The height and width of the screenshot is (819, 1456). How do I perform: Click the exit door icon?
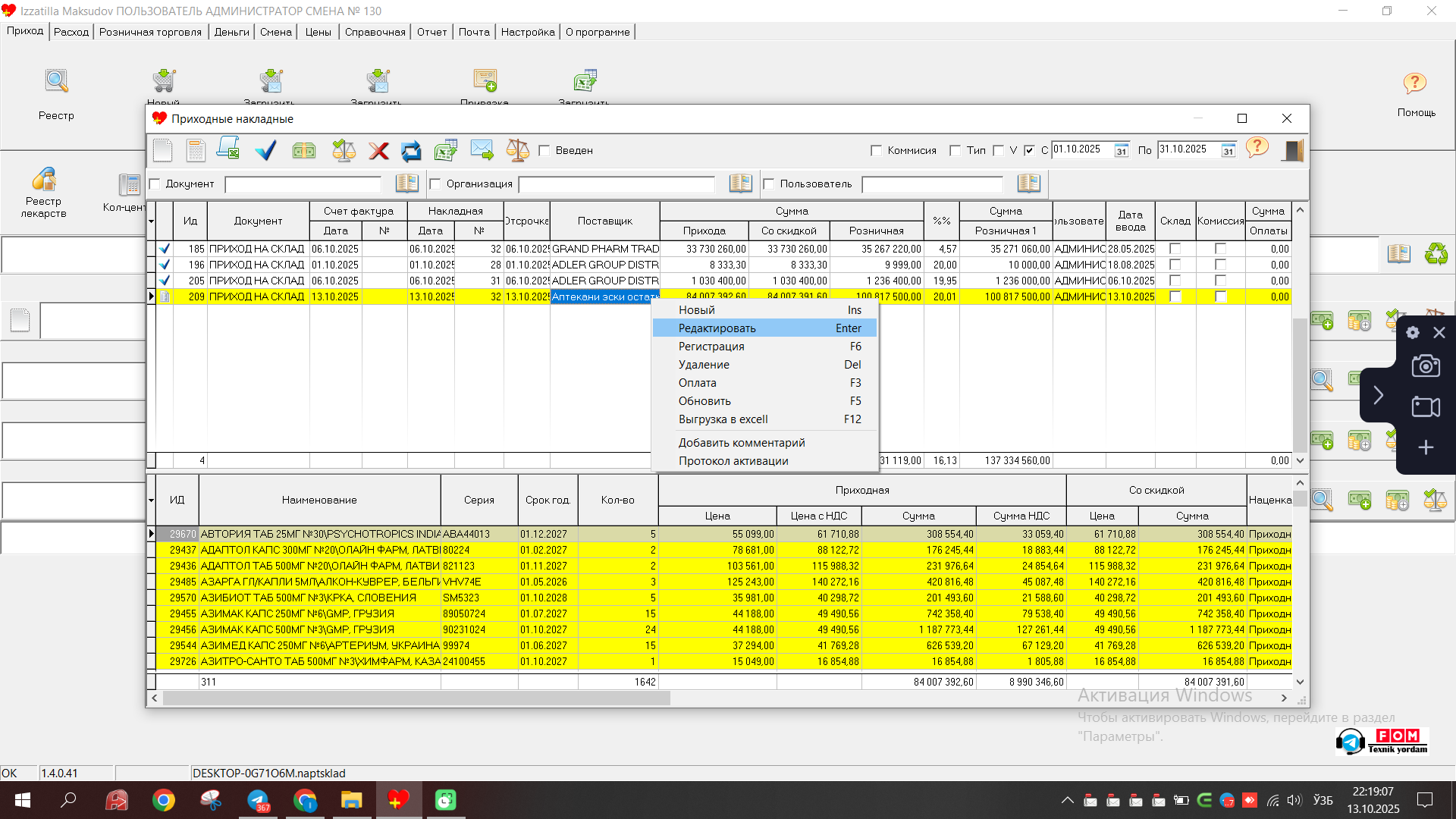click(x=1292, y=150)
